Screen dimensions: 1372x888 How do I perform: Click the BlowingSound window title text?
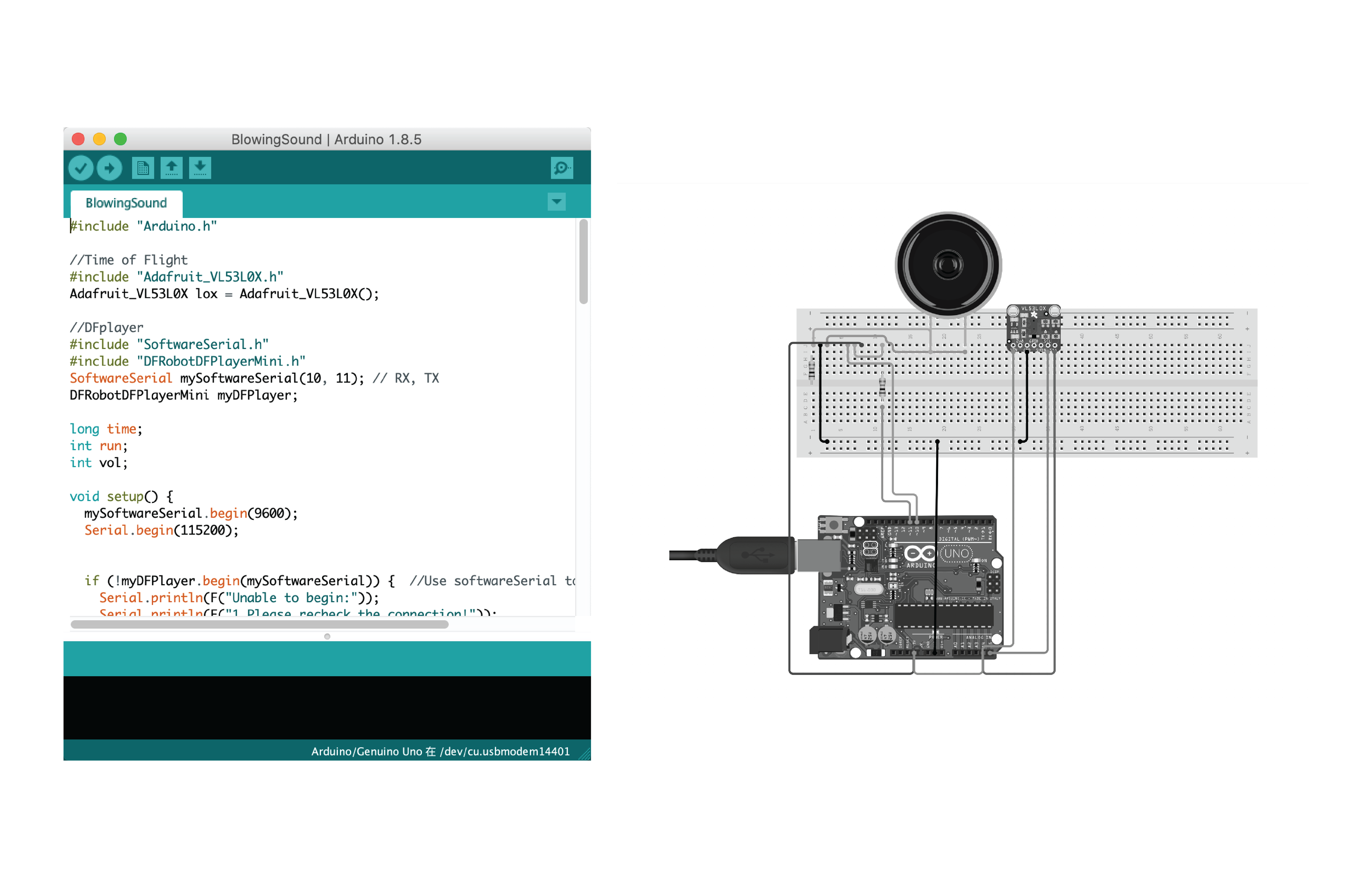point(326,140)
